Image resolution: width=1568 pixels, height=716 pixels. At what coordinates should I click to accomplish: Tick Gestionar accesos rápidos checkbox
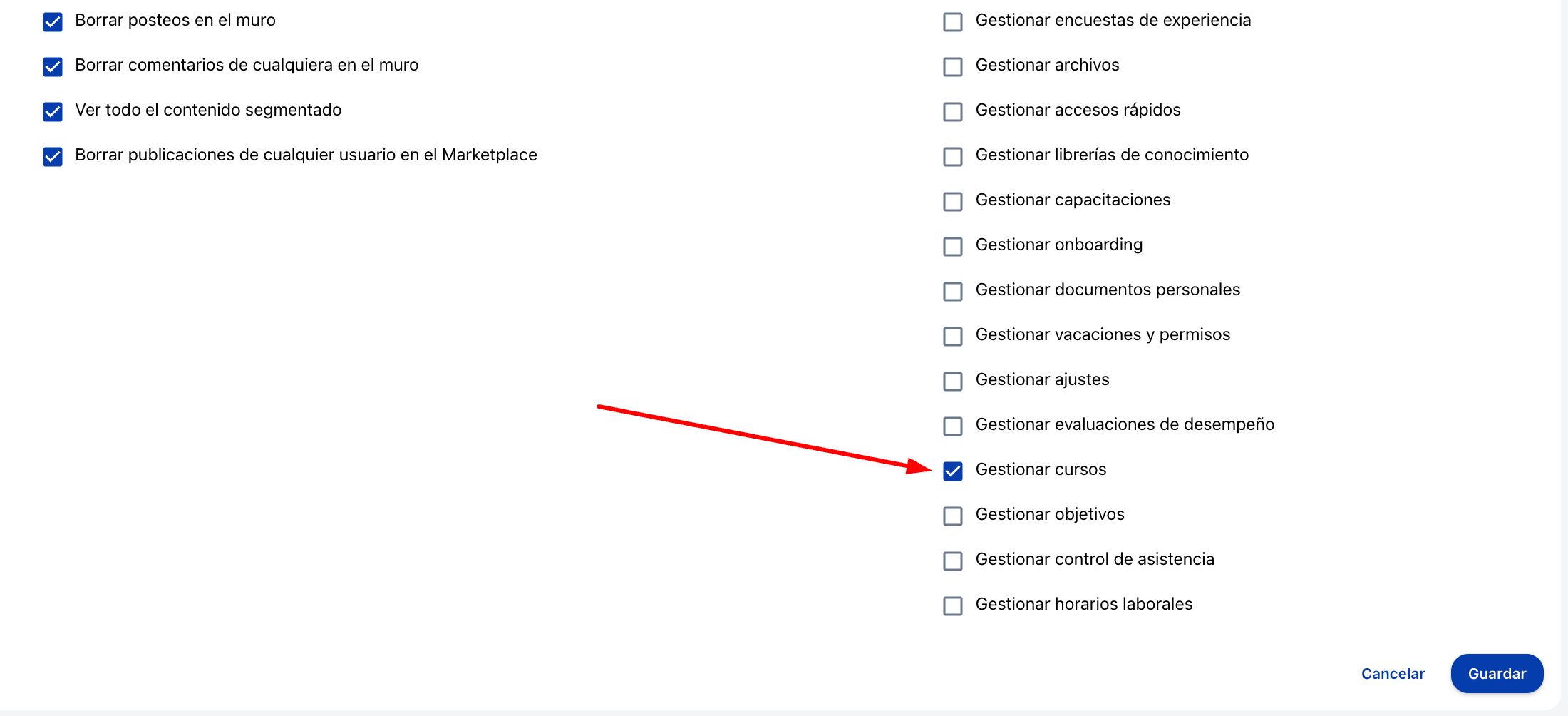point(953,112)
